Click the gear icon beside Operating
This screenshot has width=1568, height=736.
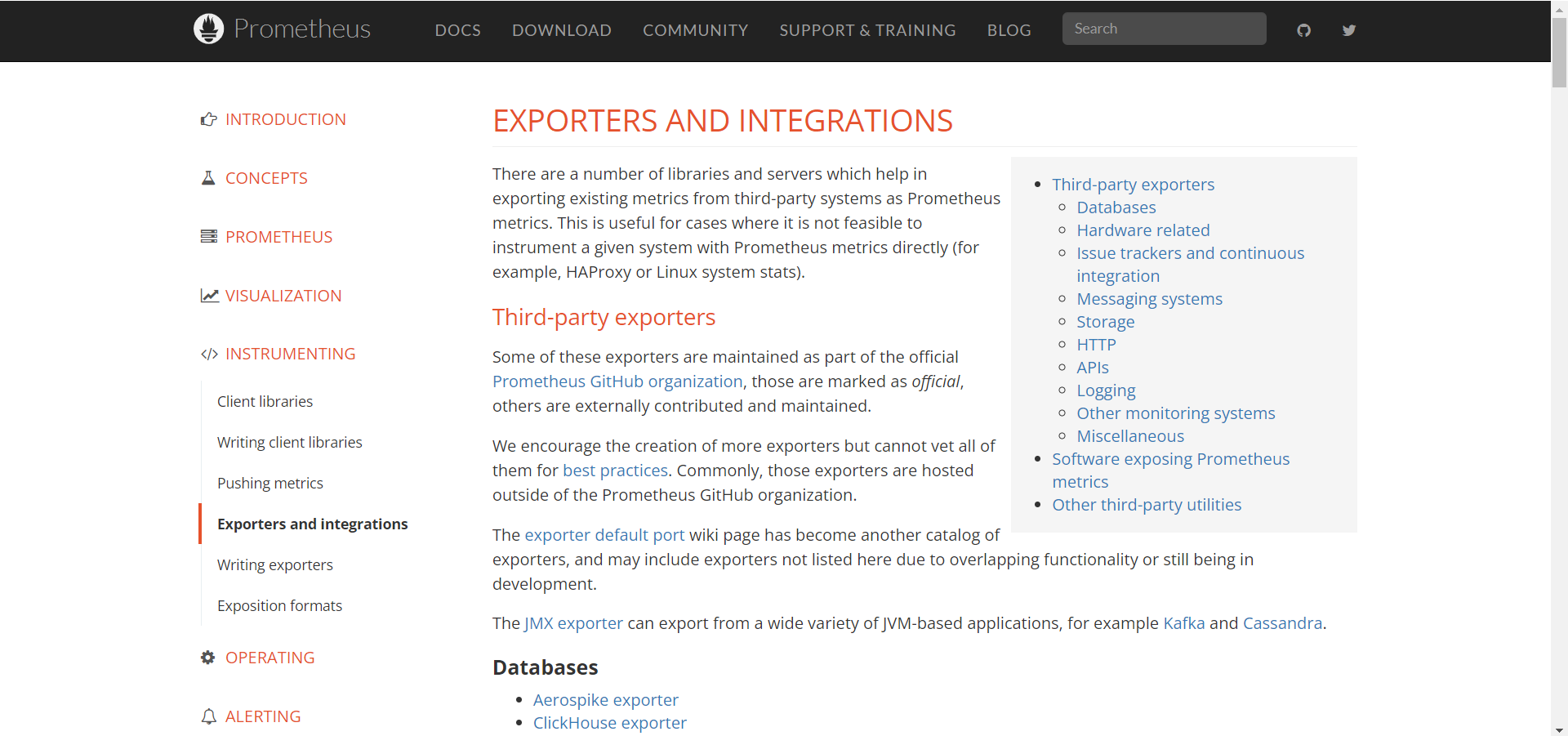[x=208, y=658]
